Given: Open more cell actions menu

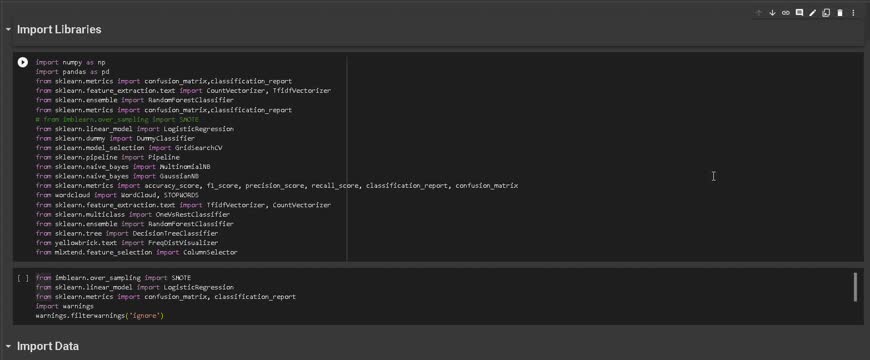Looking at the screenshot, I should (853, 13).
